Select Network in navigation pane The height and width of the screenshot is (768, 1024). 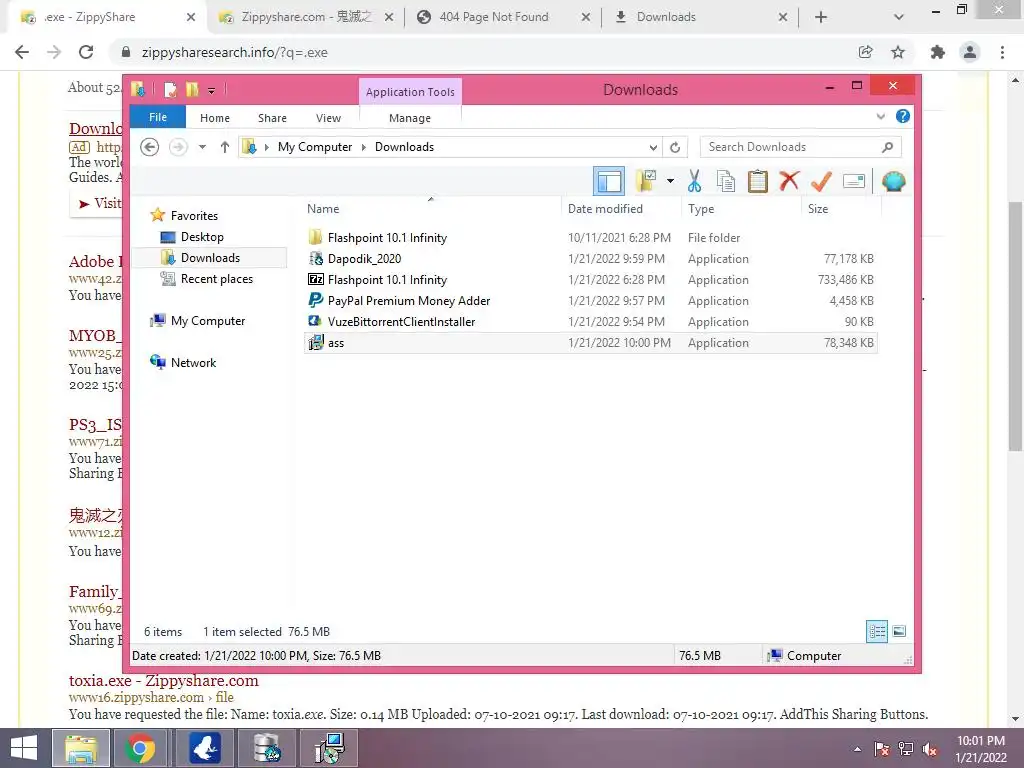193,362
